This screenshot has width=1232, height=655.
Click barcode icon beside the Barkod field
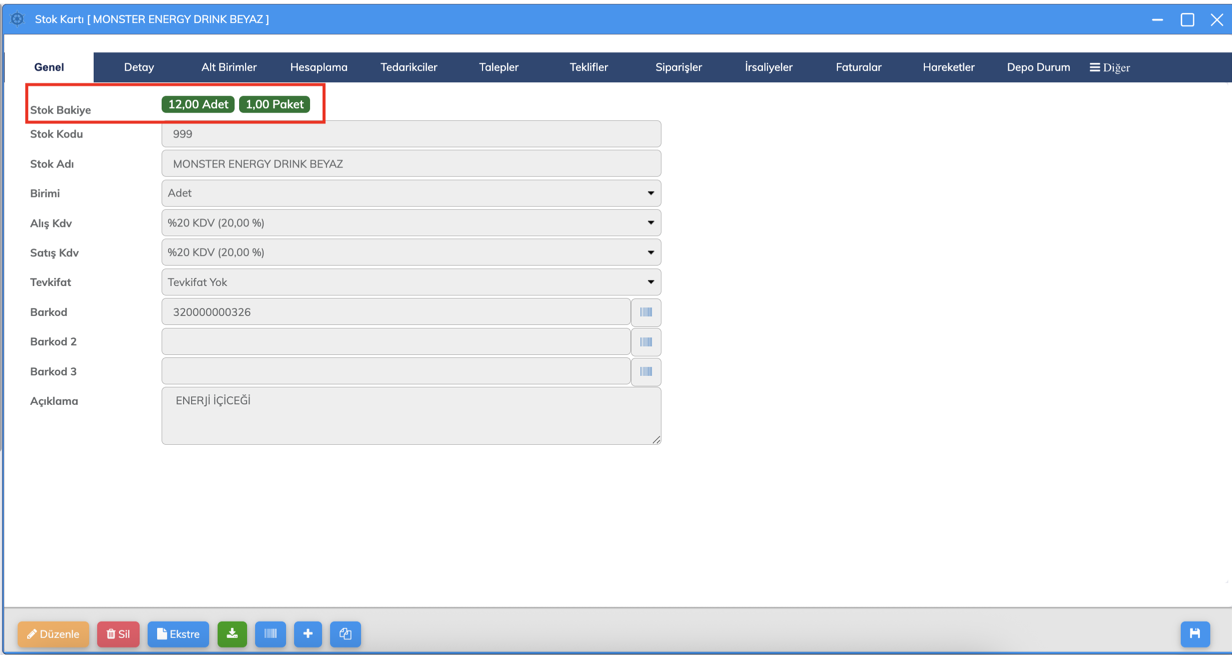click(x=646, y=312)
